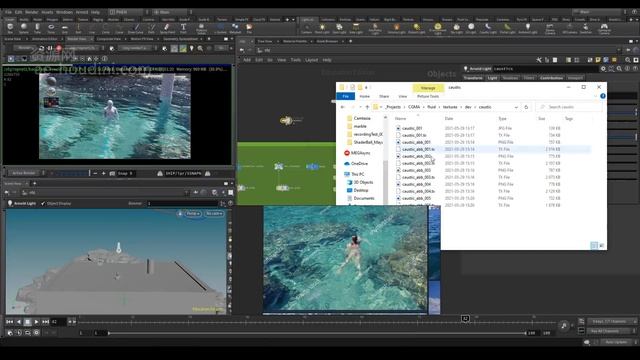Screen dimensions: 640x360
Task: Click the light bulb icon in Render View
Action: 191,48
